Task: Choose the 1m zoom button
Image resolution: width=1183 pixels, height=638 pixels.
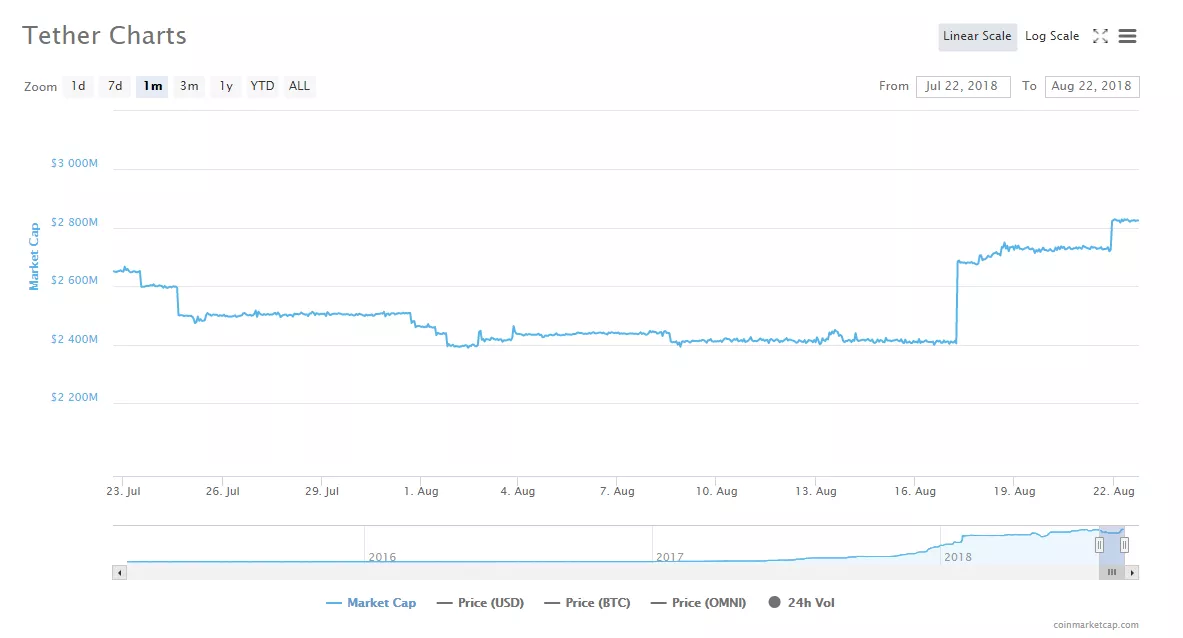Action: point(152,86)
